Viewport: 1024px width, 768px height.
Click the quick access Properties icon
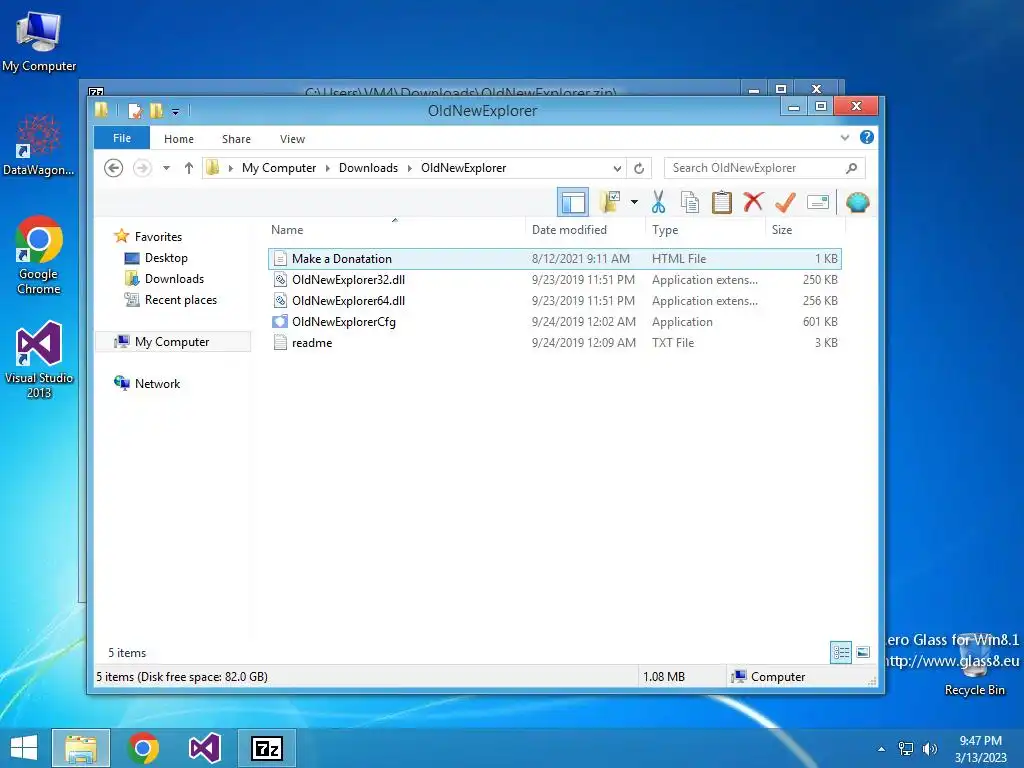(x=135, y=111)
